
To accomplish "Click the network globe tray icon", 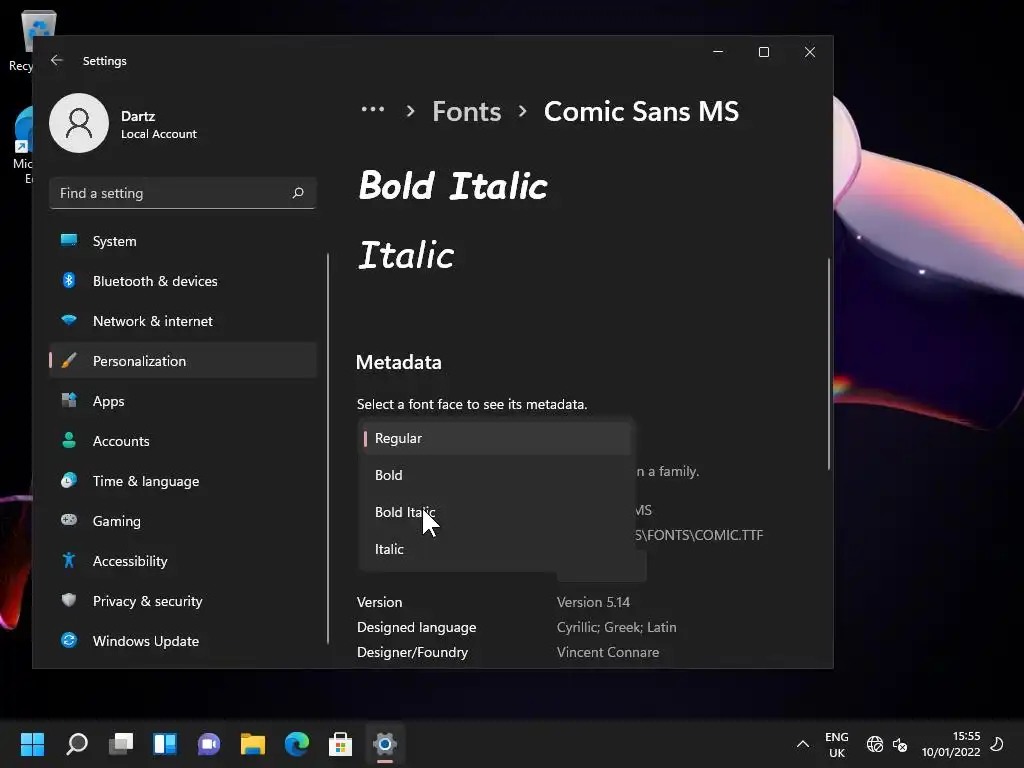I will point(875,744).
